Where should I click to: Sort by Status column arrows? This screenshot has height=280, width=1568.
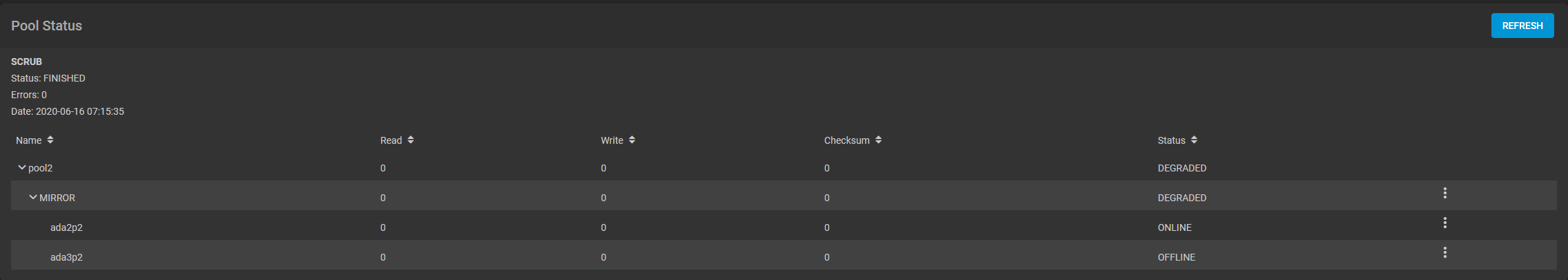(x=1194, y=140)
